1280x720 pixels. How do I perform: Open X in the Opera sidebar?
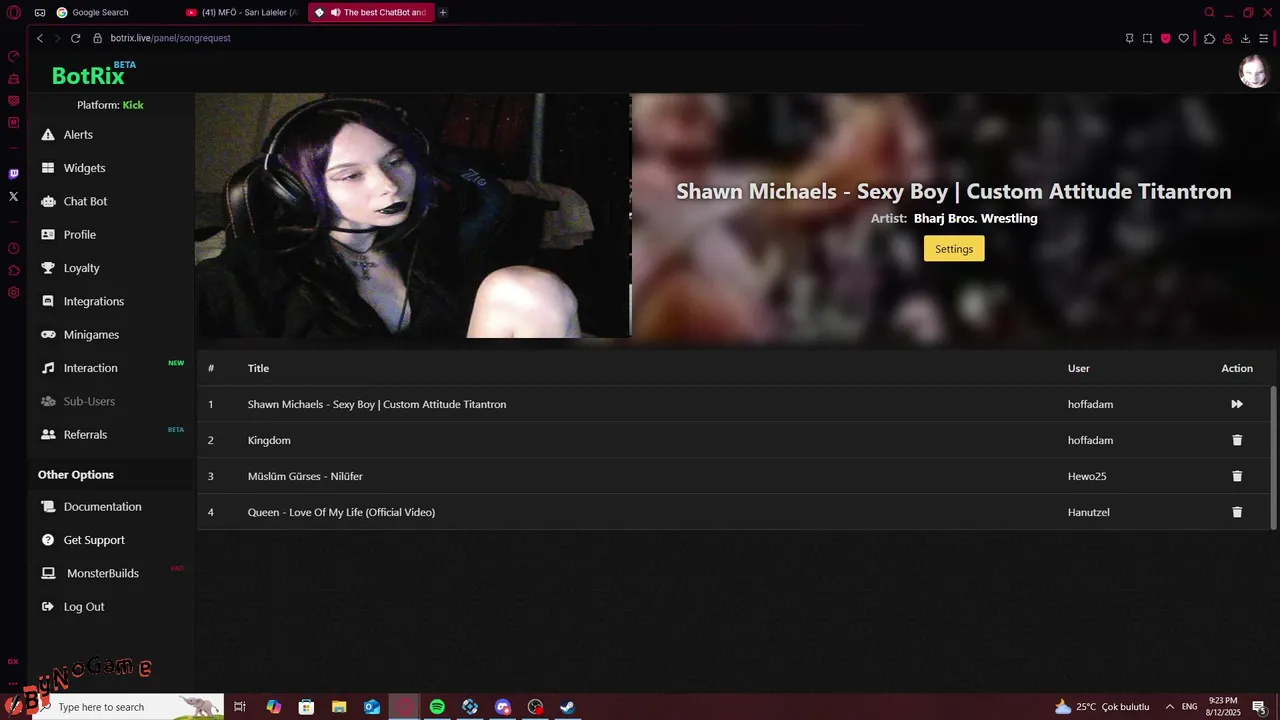(14, 196)
